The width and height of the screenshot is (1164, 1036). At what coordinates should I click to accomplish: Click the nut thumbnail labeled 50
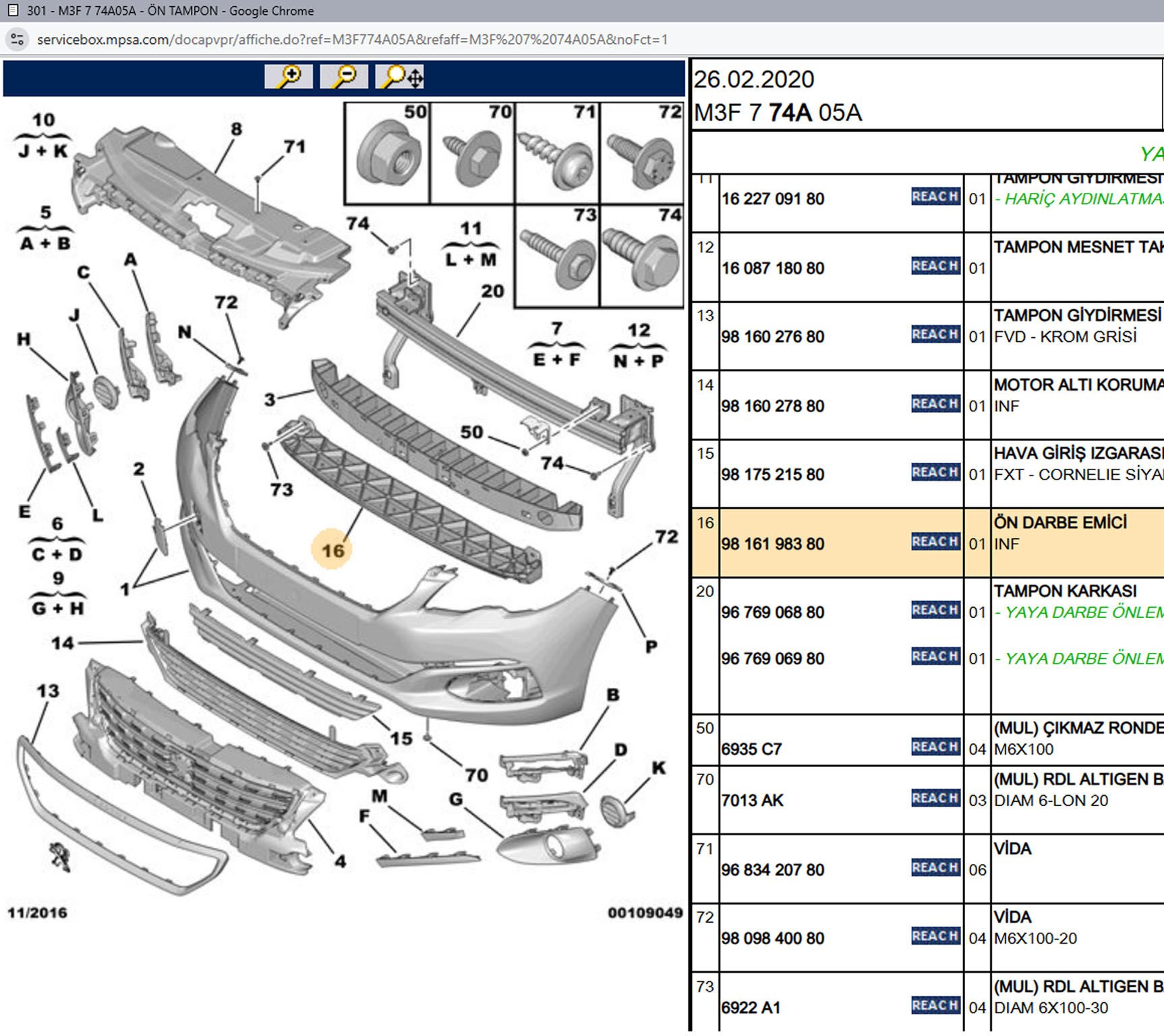pyautogui.click(x=388, y=154)
